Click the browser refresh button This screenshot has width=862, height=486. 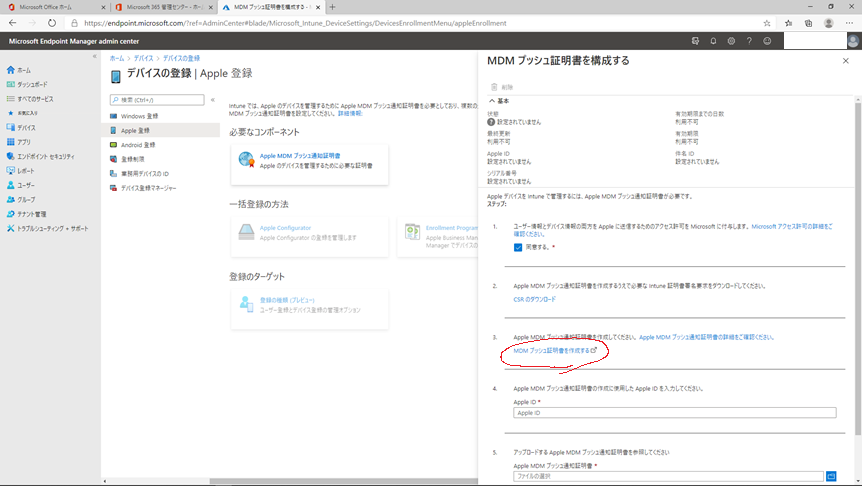(52, 23)
